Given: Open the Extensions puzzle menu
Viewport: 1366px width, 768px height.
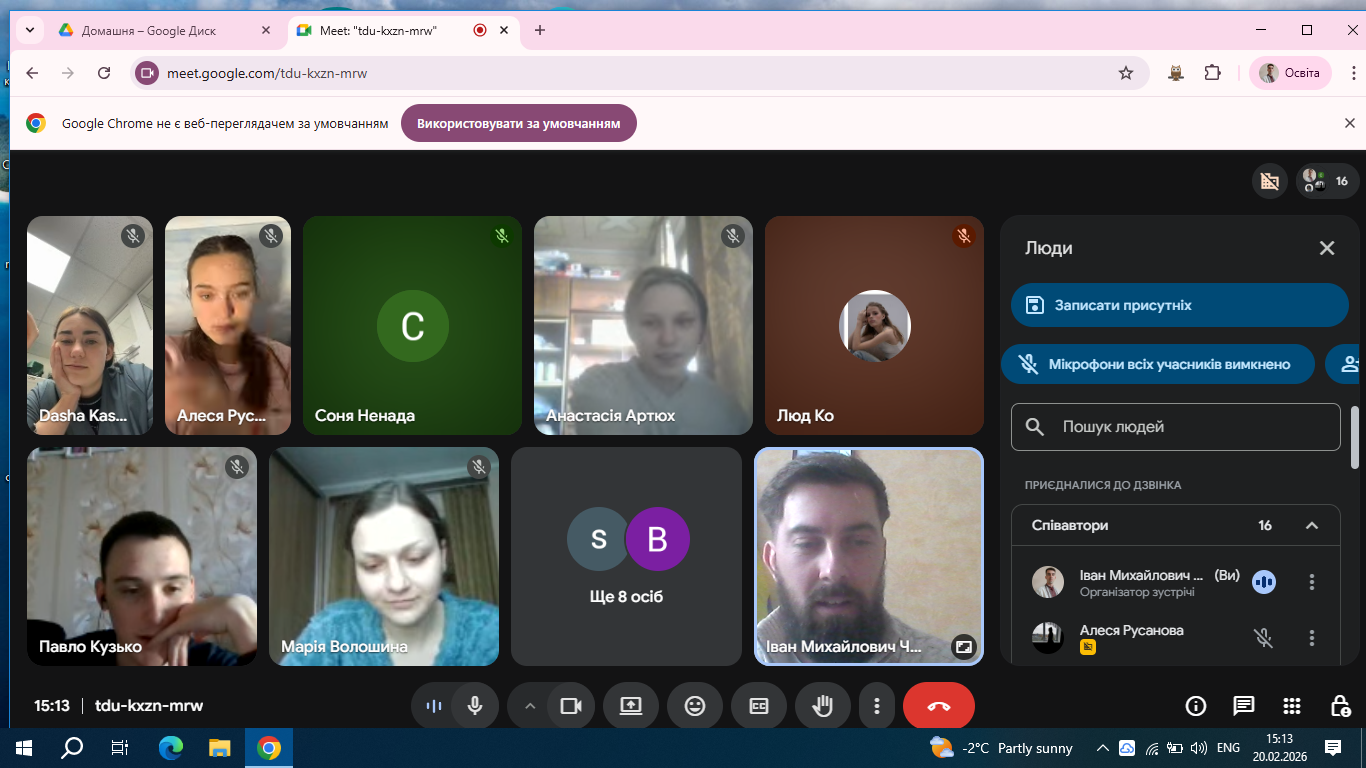Looking at the screenshot, I should coord(1213,73).
